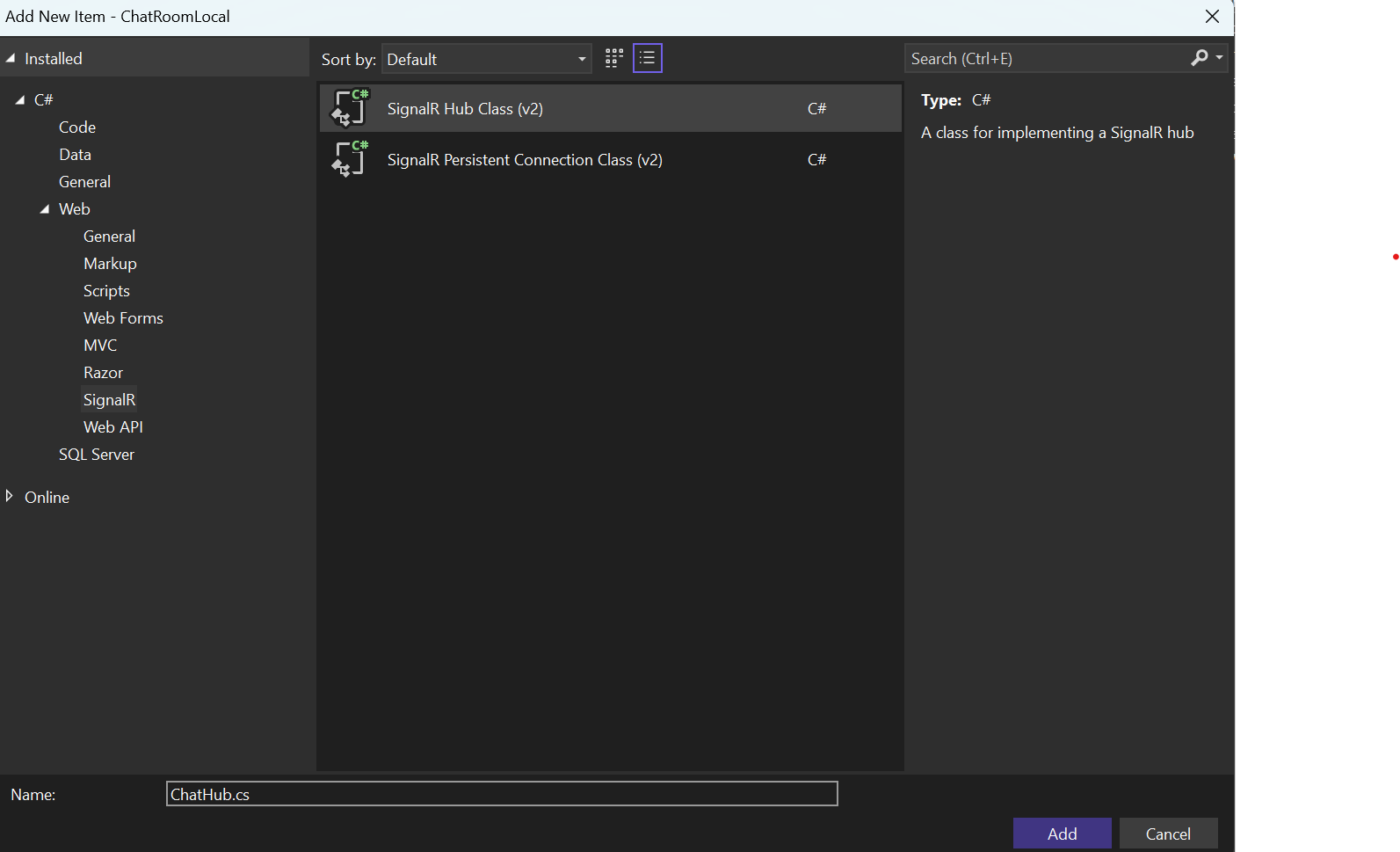This screenshot has height=852, width=1400.
Task: Select the Scripts category
Action: click(x=106, y=291)
